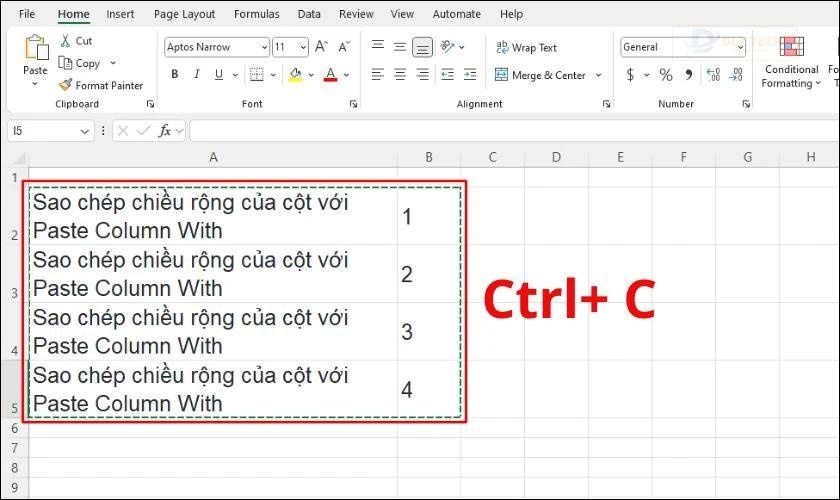Switch to the Formulas tab

(x=257, y=14)
